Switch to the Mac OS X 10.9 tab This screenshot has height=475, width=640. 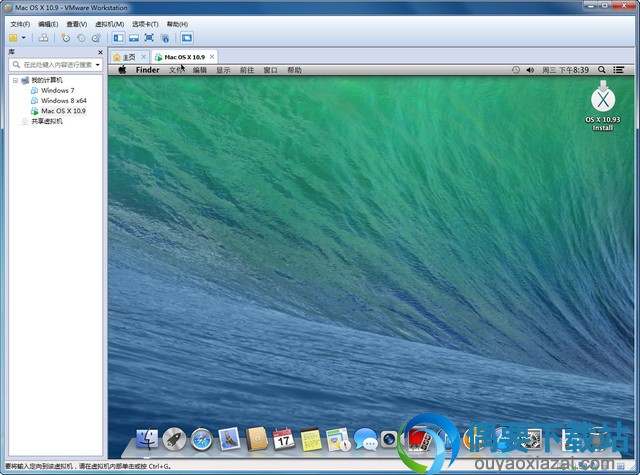pyautogui.click(x=184, y=57)
